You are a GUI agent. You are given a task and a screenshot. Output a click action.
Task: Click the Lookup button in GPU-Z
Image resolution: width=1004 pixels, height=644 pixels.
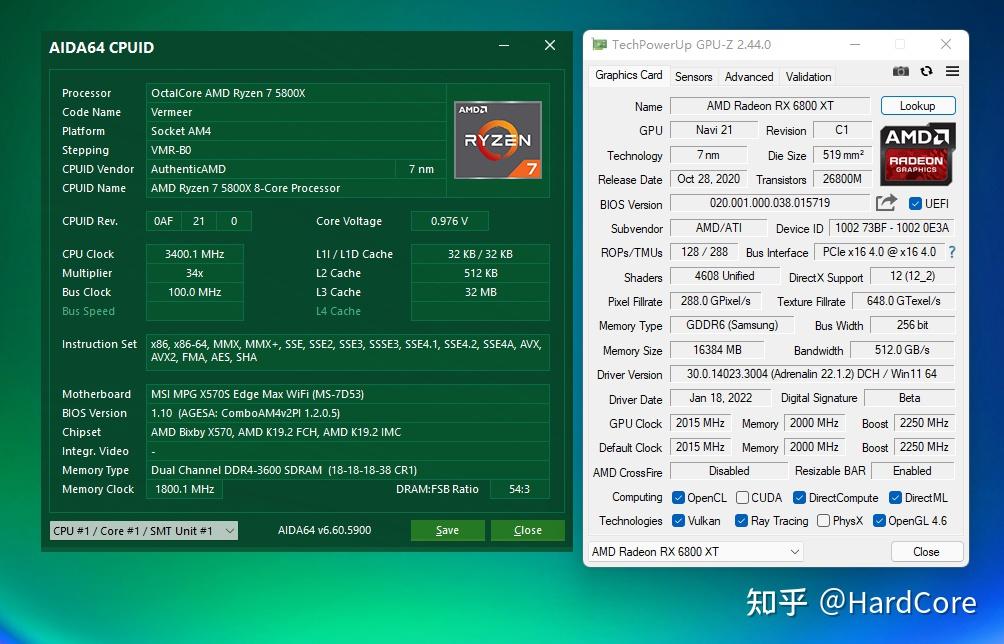click(x=918, y=106)
